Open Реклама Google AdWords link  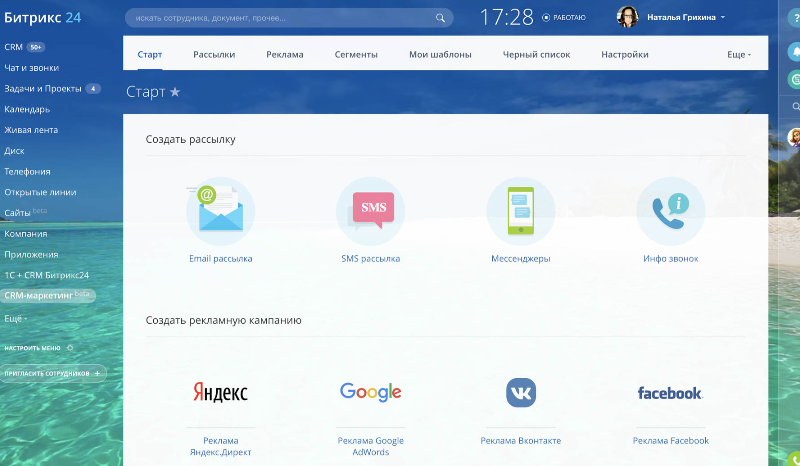pyautogui.click(x=370, y=446)
